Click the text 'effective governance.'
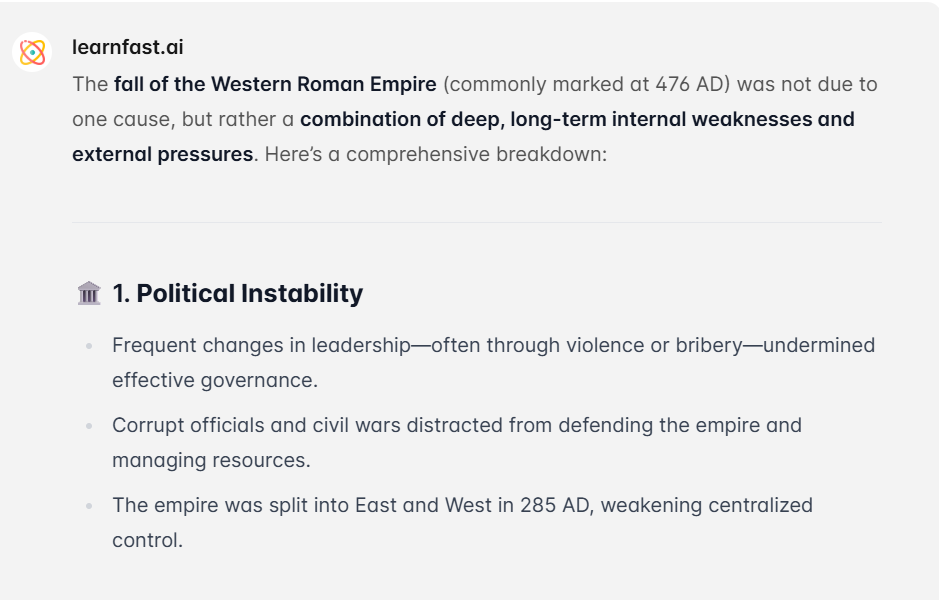The width and height of the screenshot is (939, 600). coord(215,380)
